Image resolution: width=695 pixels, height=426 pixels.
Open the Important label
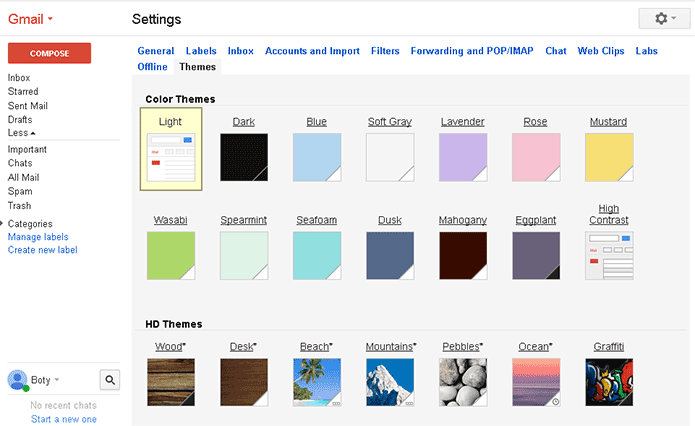tap(27, 149)
